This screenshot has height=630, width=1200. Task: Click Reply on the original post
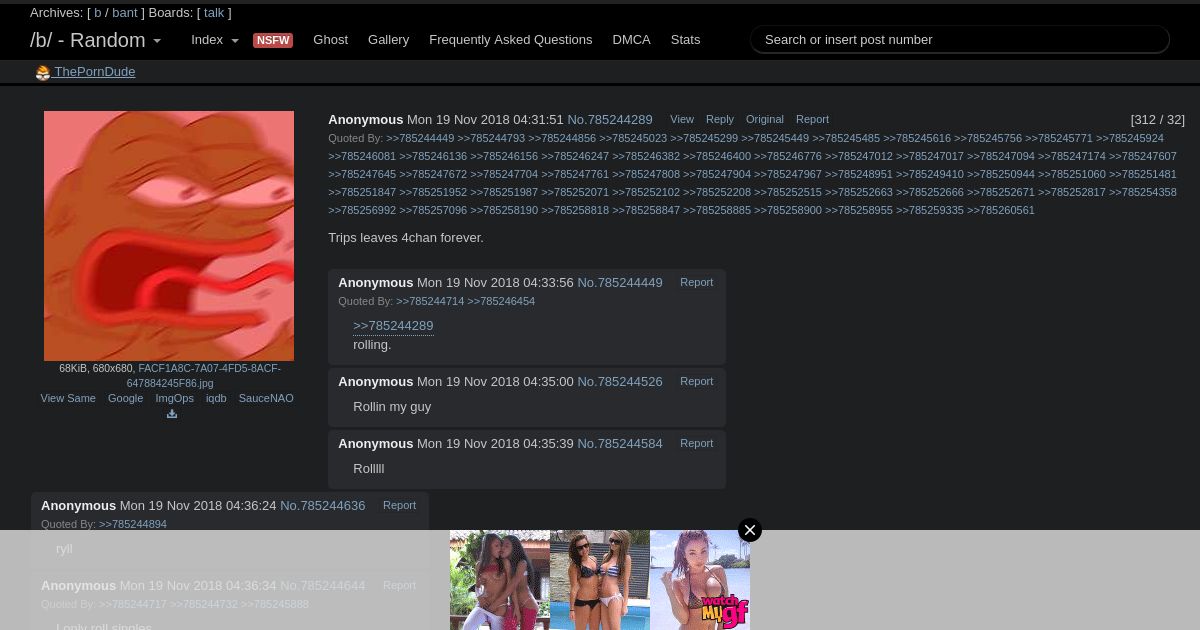719,119
